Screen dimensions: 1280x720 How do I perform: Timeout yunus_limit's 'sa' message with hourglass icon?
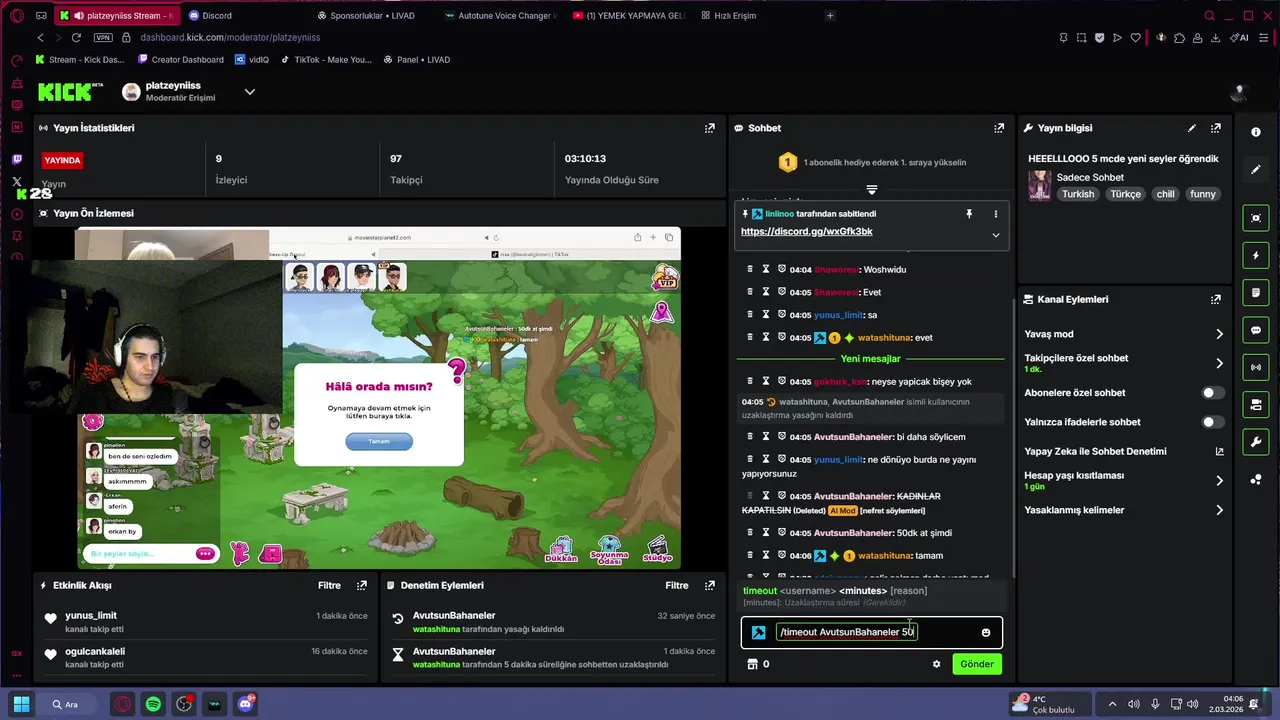(x=766, y=315)
